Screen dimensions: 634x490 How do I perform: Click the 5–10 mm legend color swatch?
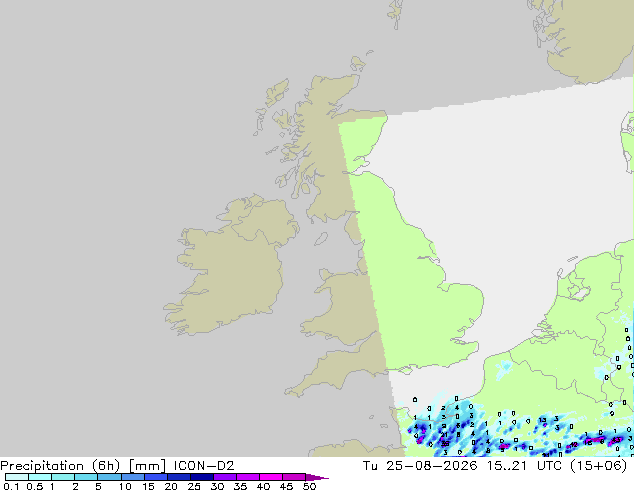pos(109,477)
